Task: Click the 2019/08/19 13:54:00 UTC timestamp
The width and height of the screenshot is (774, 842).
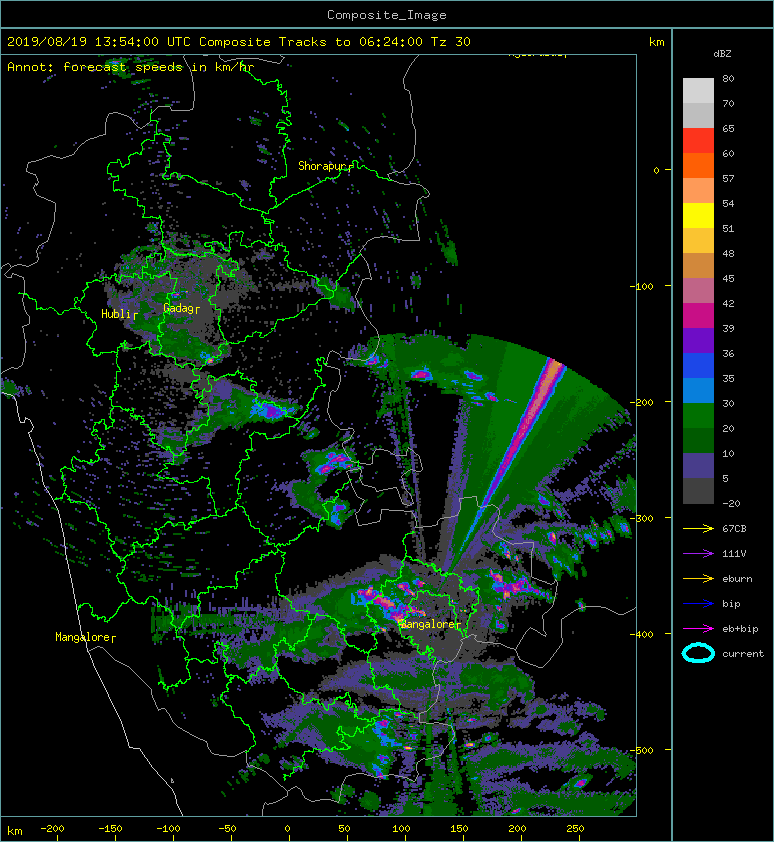Action: (x=99, y=42)
